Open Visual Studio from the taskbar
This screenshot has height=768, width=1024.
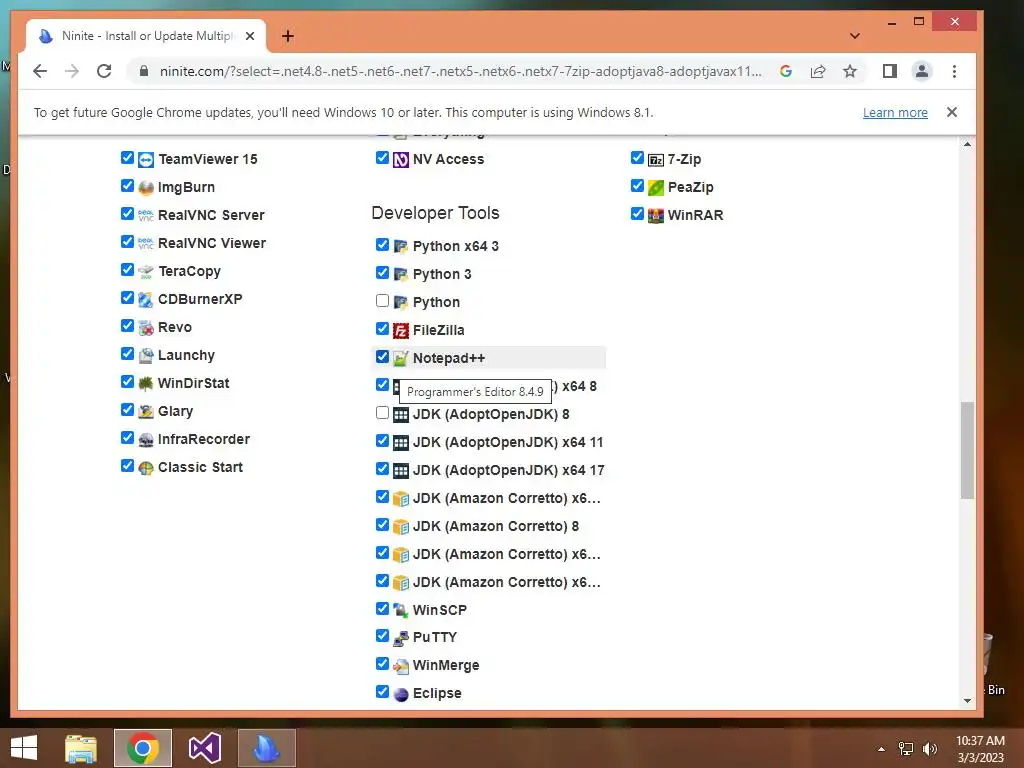(x=204, y=748)
